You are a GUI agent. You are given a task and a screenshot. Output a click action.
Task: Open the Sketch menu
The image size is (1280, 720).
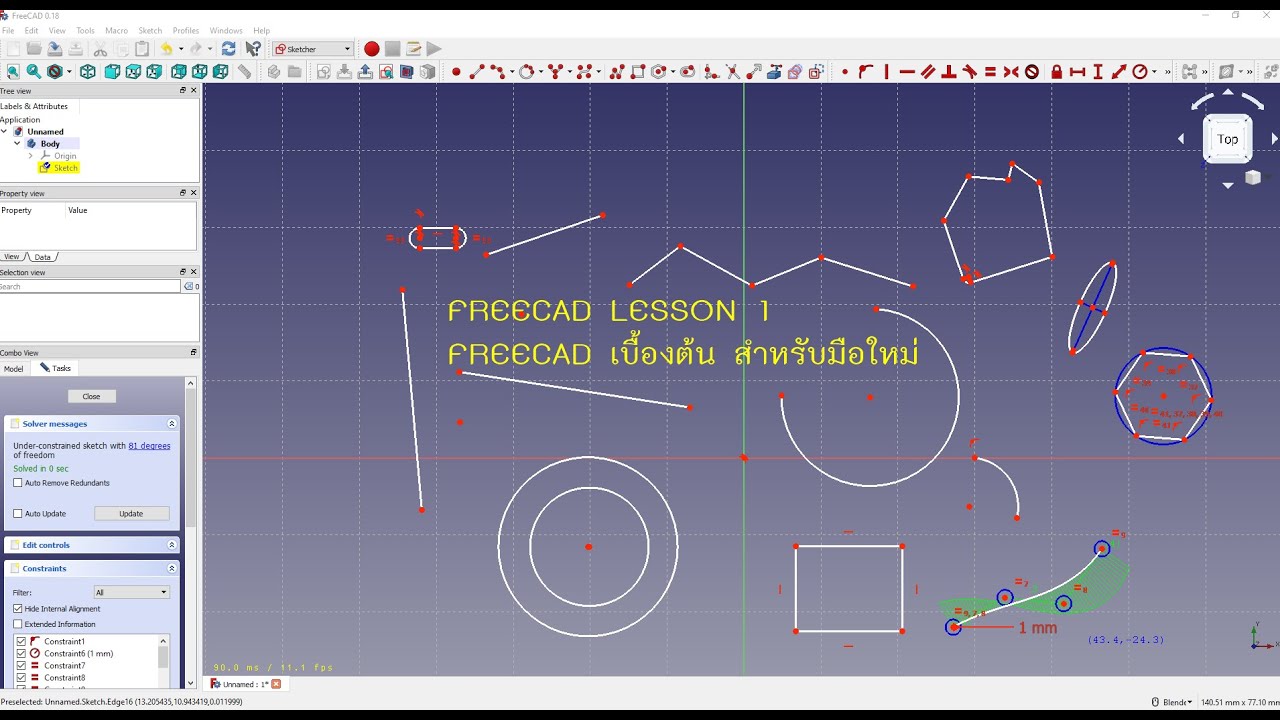(150, 31)
